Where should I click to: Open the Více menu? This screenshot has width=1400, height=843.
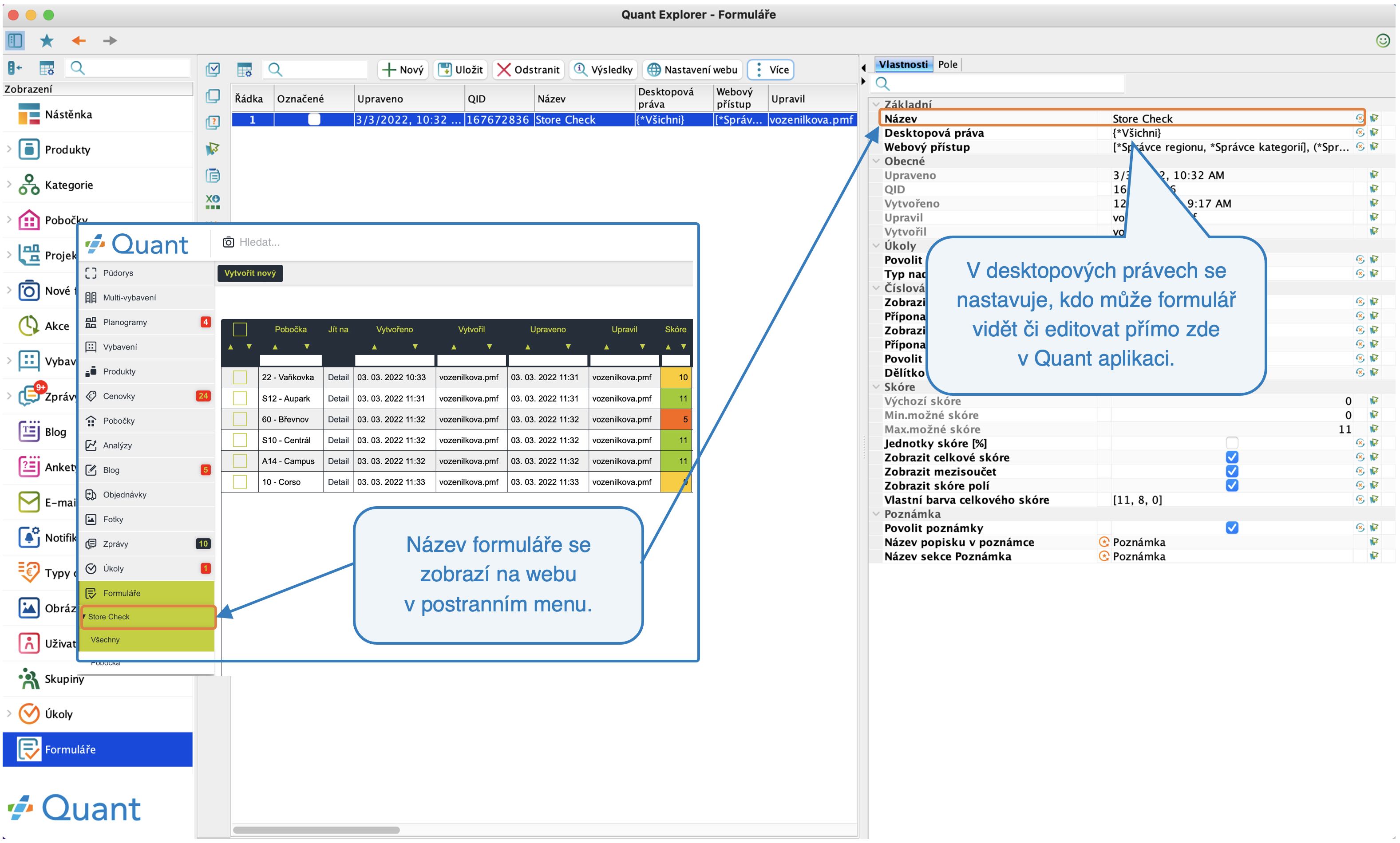[x=771, y=69]
